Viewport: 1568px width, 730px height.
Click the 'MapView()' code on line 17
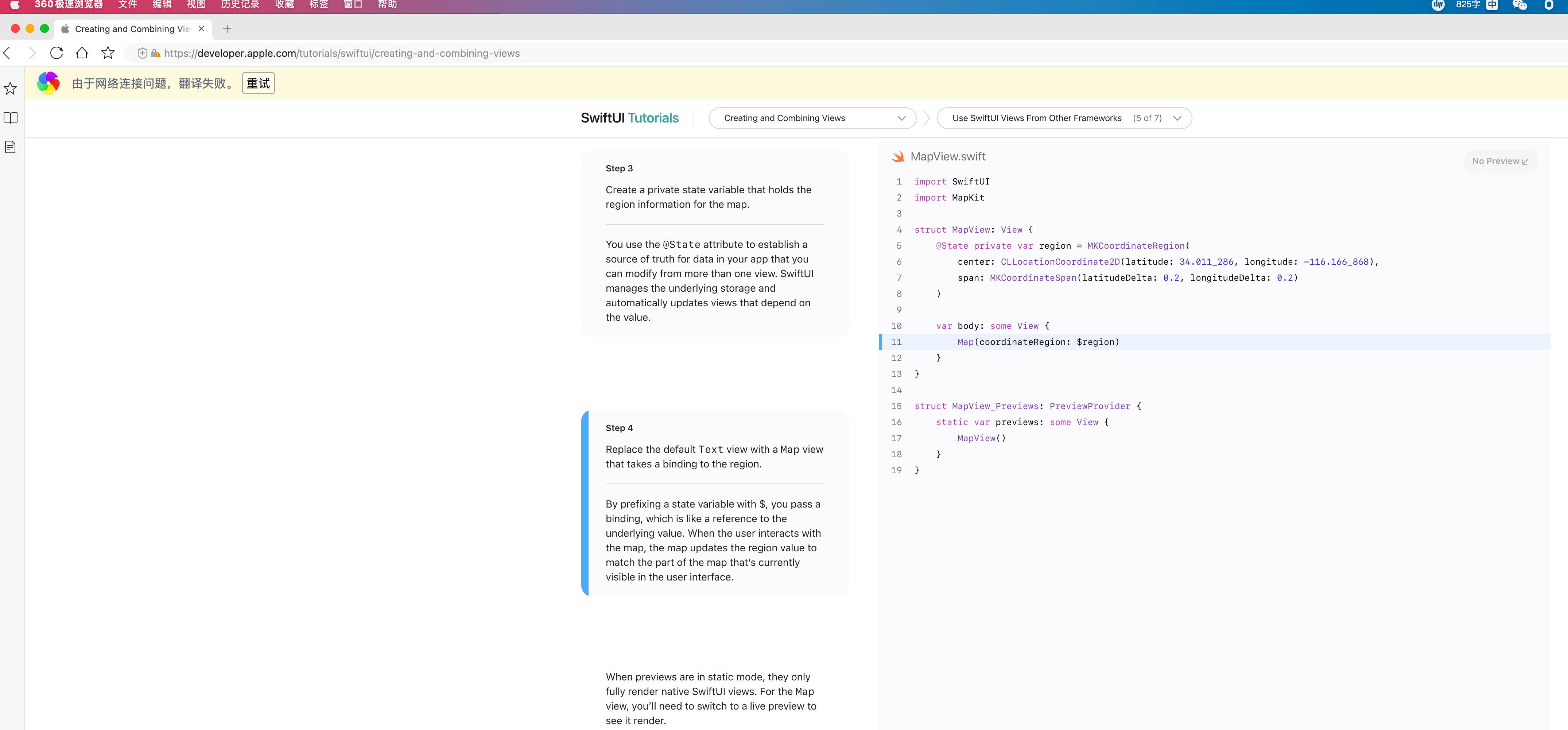pos(981,438)
